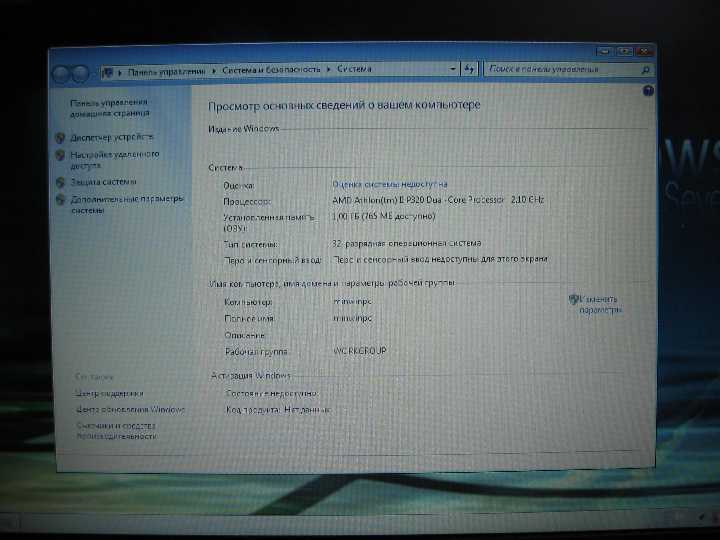Expand the arrow before Панель управления breadcrumb
This screenshot has height=540, width=720.
click(120, 72)
